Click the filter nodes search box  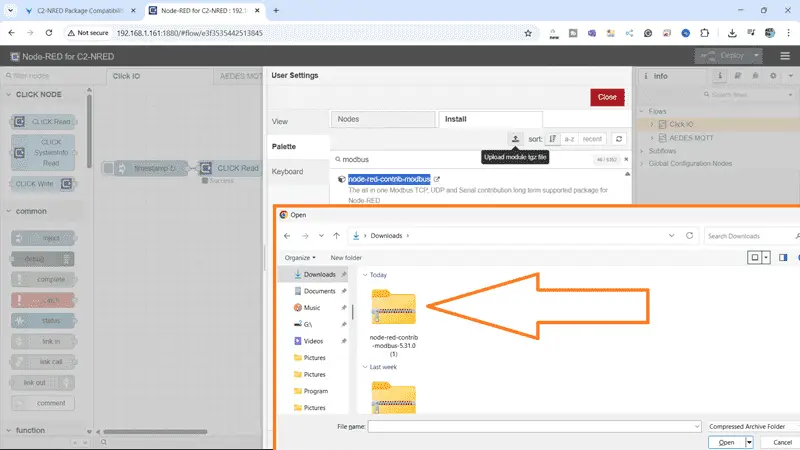tap(46, 76)
